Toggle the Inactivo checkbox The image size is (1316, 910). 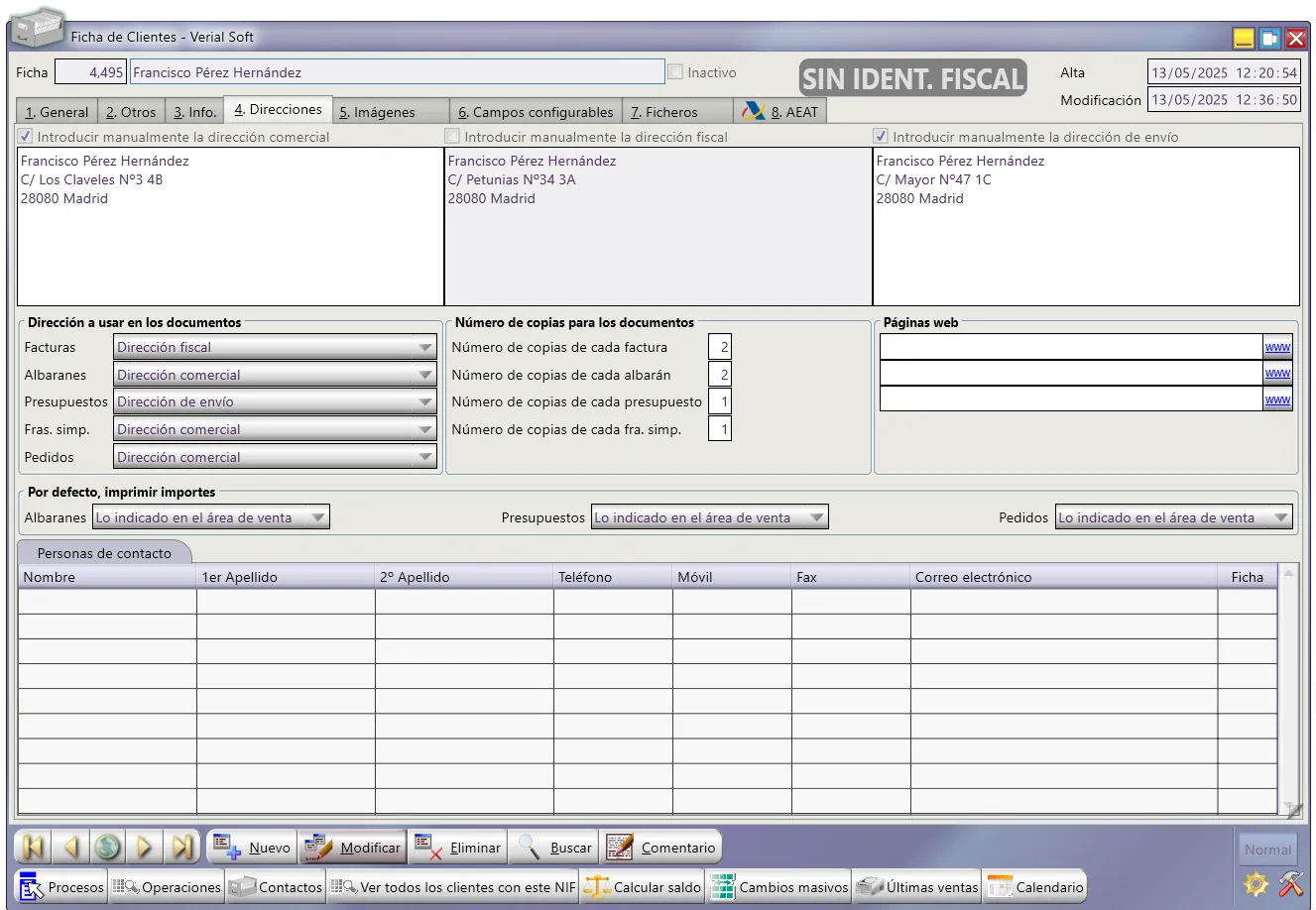coord(675,72)
